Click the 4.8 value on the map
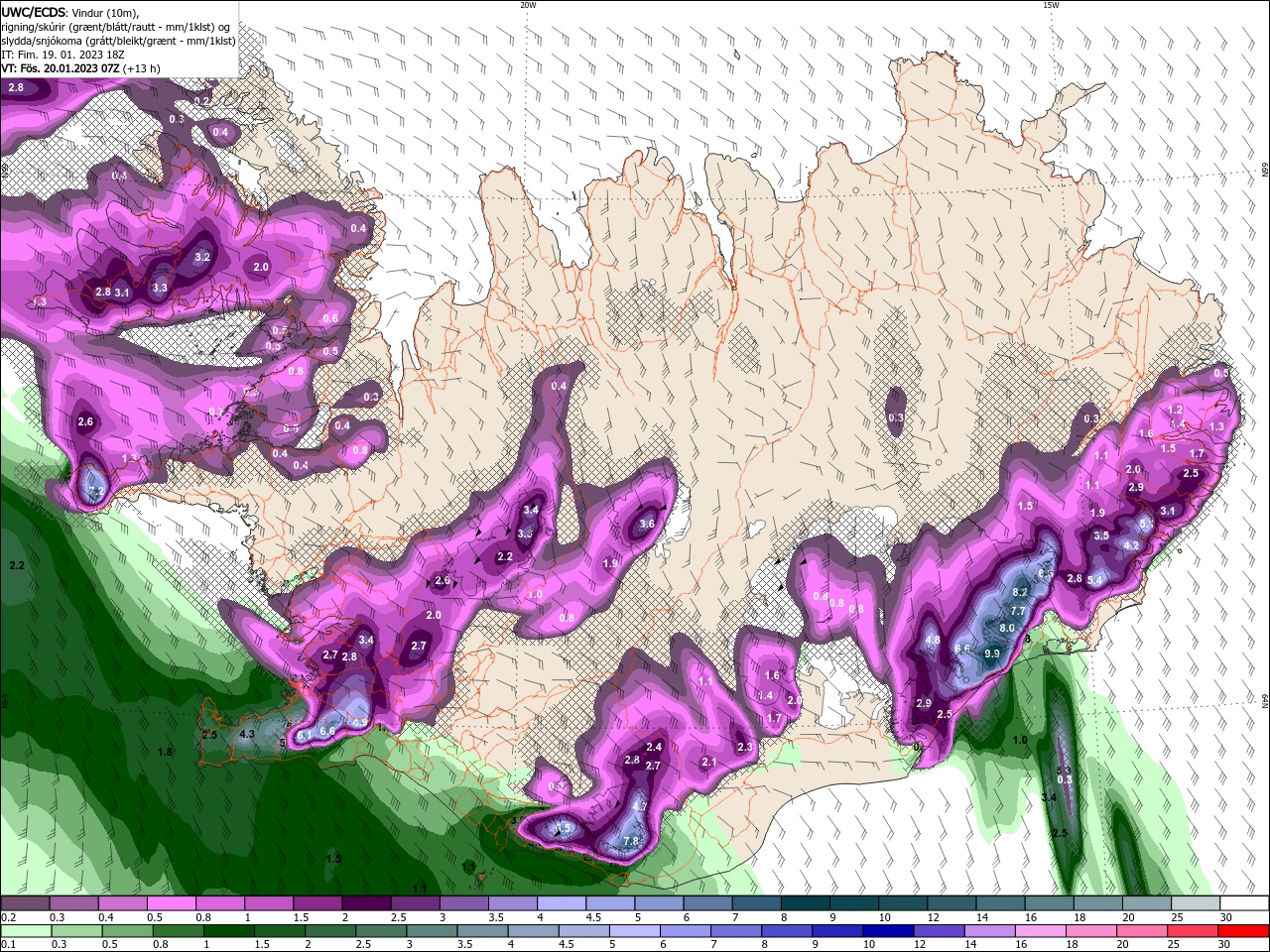The height and width of the screenshot is (952, 1270). click(x=932, y=641)
